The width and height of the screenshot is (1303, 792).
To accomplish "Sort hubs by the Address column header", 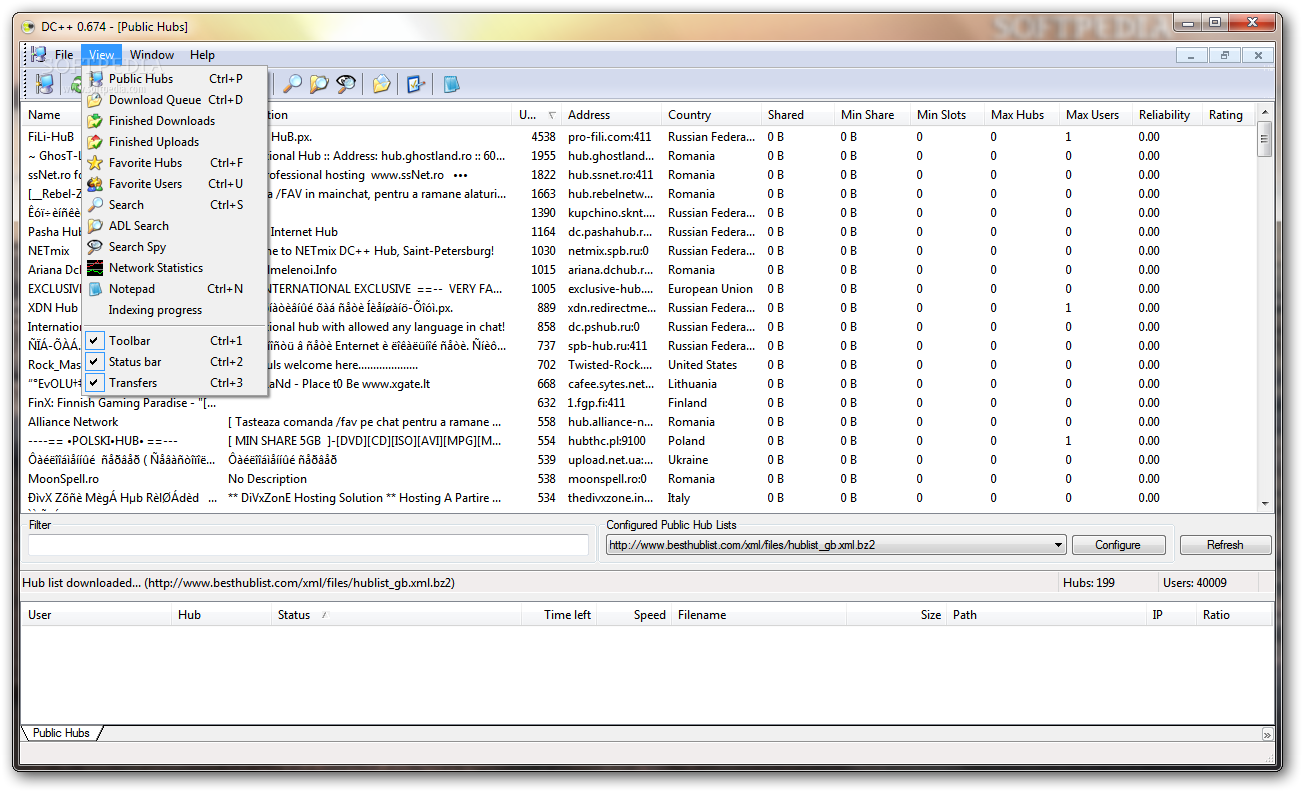I will pos(611,115).
